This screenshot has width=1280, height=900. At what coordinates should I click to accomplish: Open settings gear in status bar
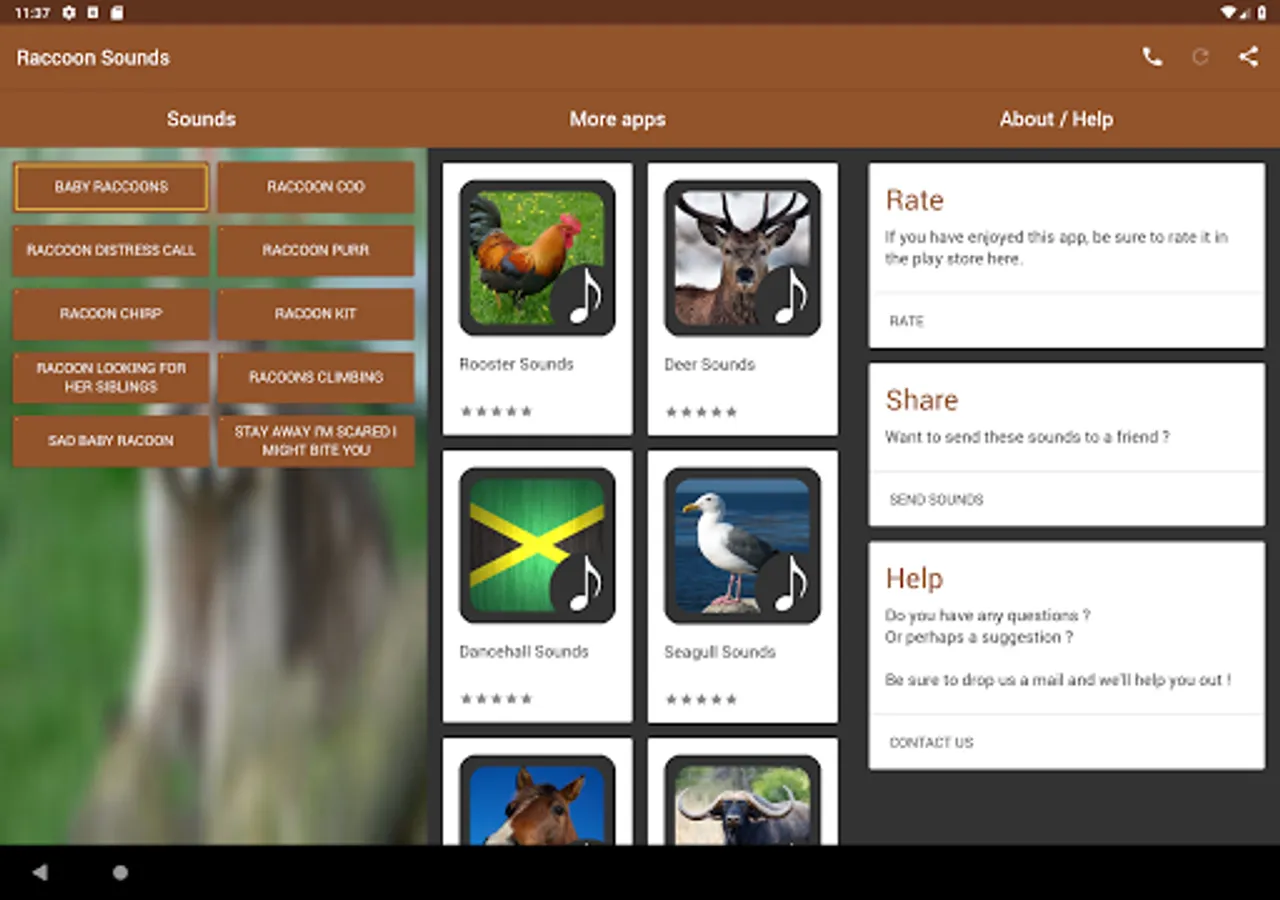[68, 13]
